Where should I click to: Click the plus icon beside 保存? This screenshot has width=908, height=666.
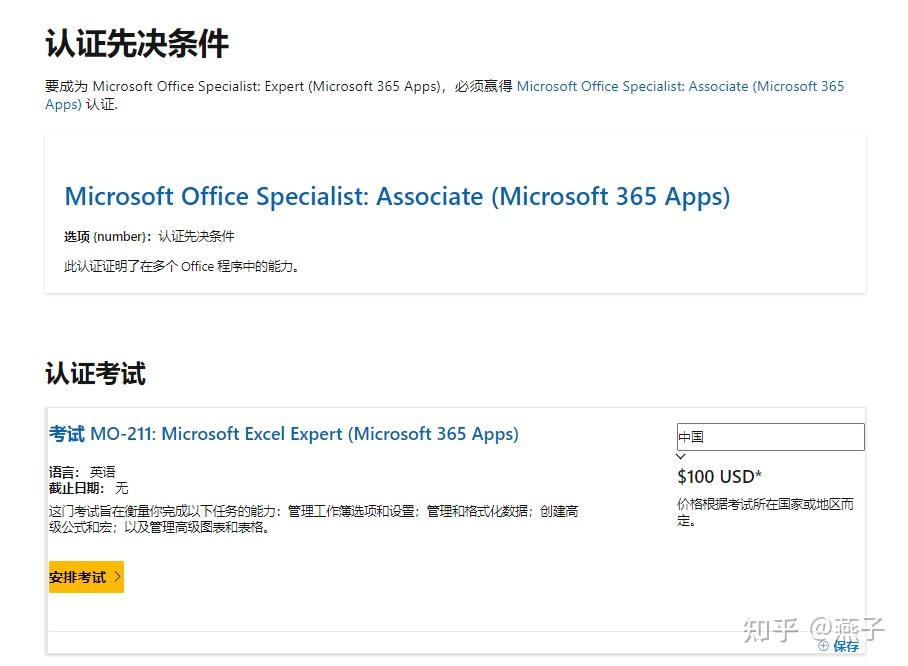824,646
